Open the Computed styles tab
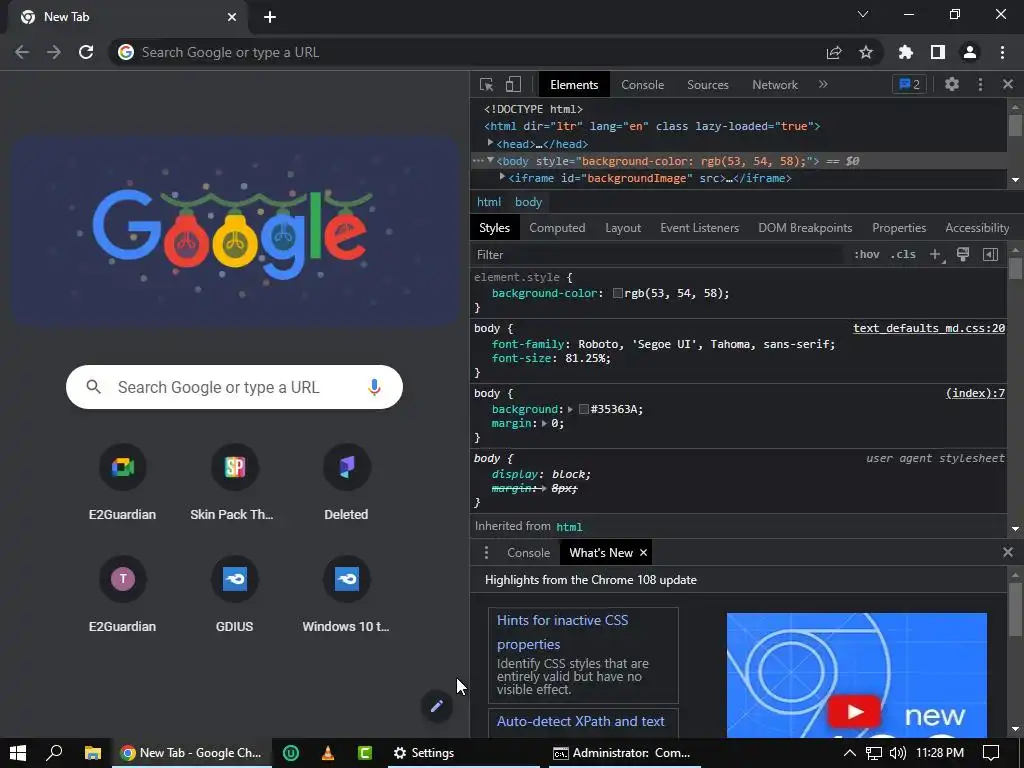The image size is (1024, 768). tap(557, 228)
